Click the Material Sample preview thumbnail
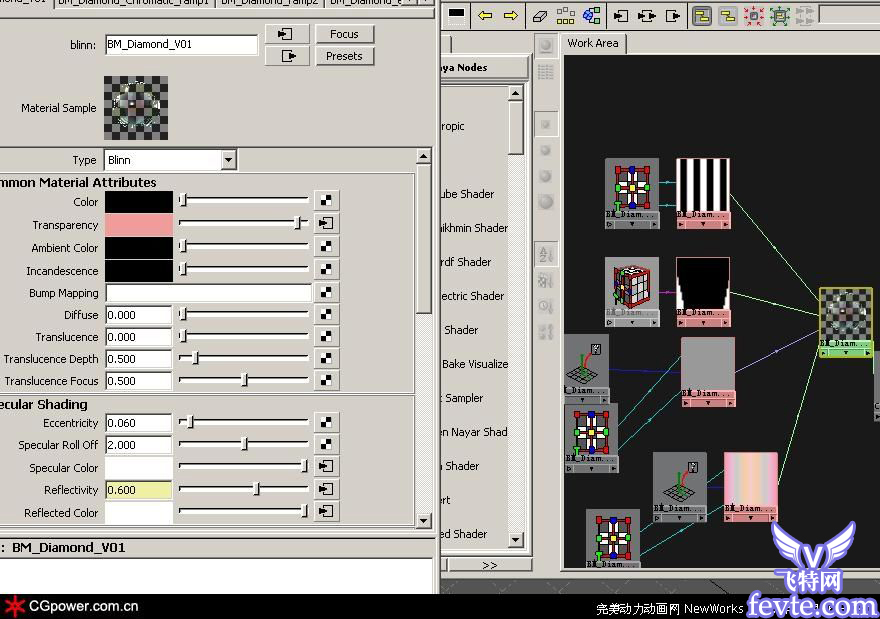This screenshot has height=619, width=880. click(x=136, y=108)
